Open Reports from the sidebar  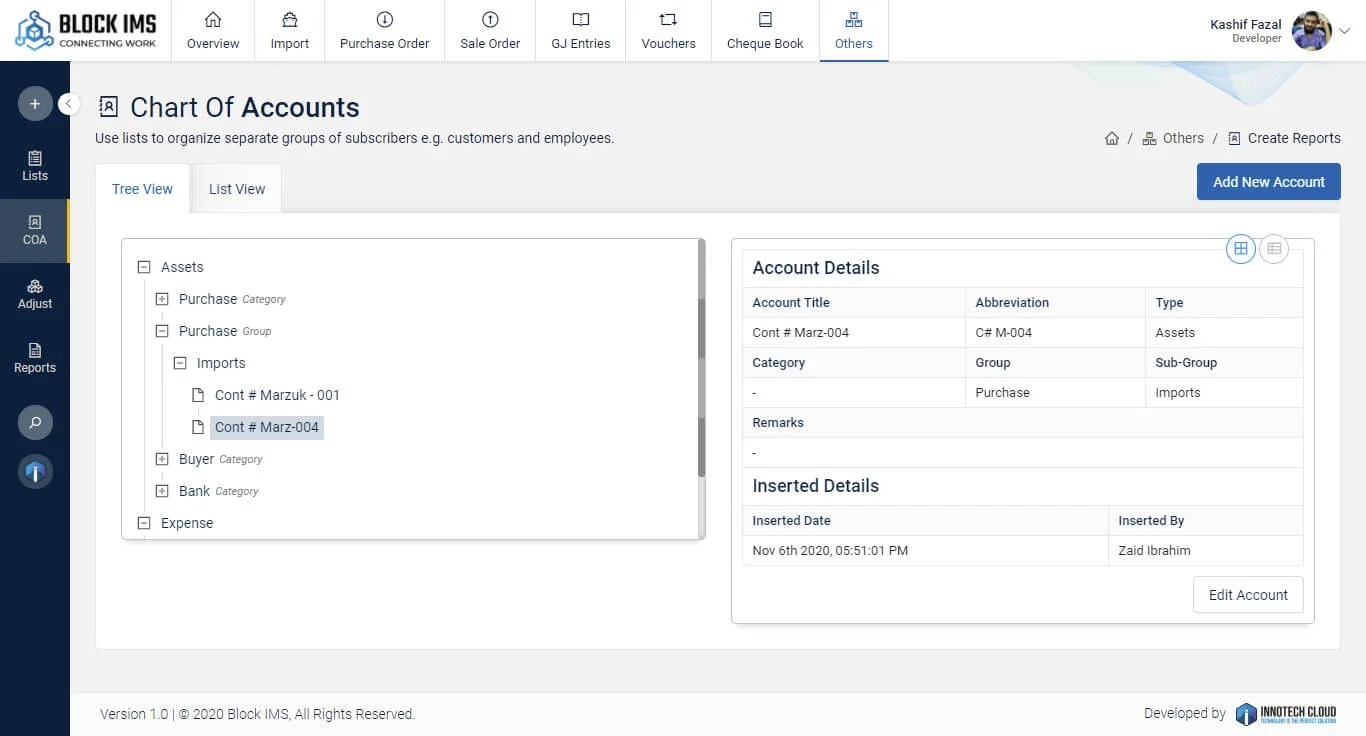coord(35,358)
